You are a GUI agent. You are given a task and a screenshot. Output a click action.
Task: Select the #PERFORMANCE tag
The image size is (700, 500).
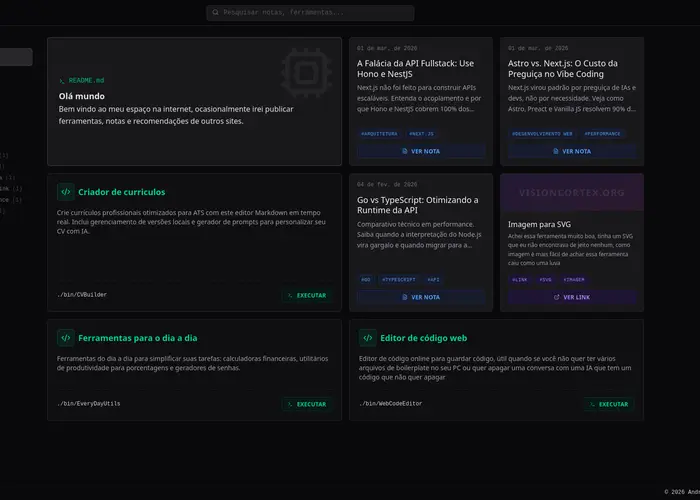coord(602,134)
